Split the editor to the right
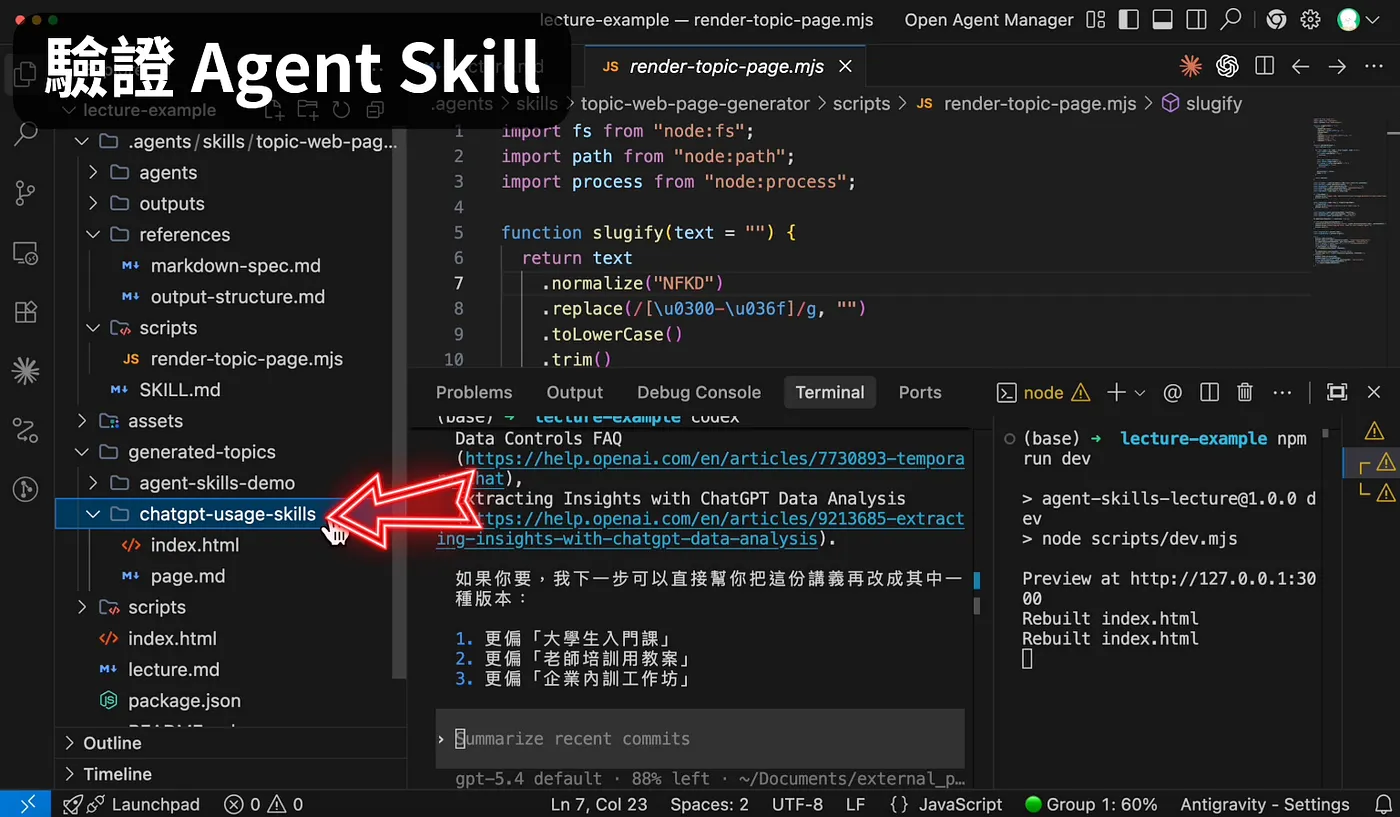 [1264, 67]
